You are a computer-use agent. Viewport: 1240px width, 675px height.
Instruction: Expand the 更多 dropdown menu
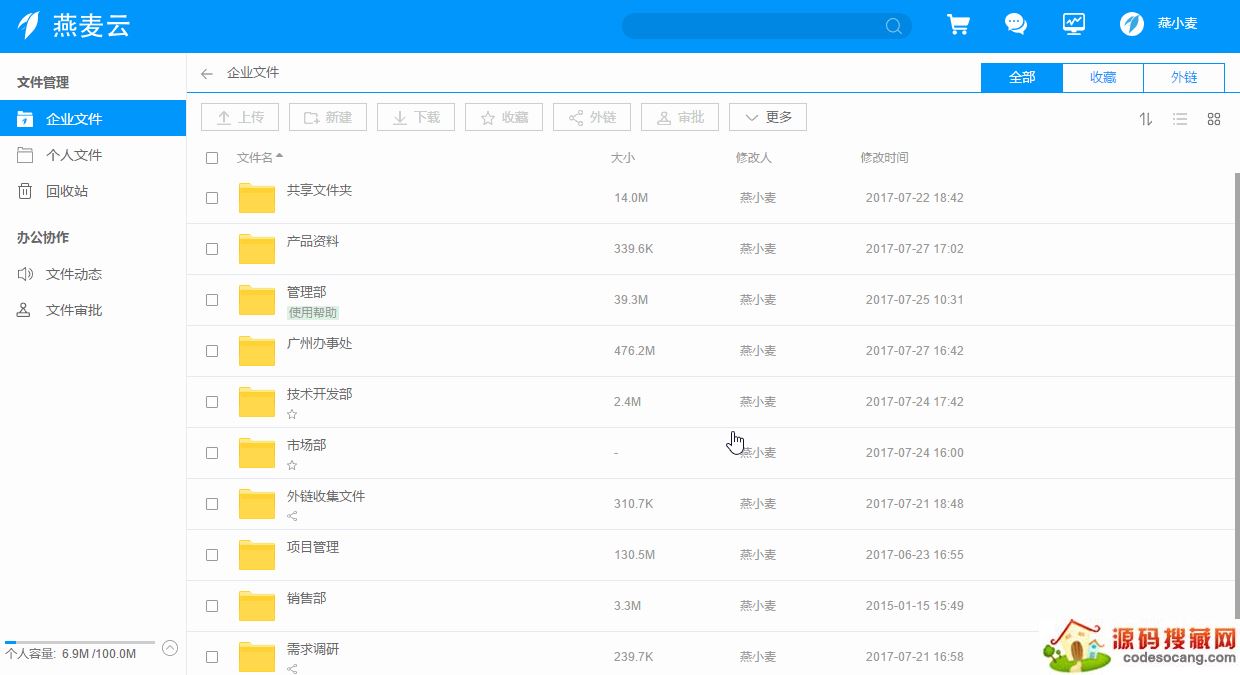[x=767, y=117]
